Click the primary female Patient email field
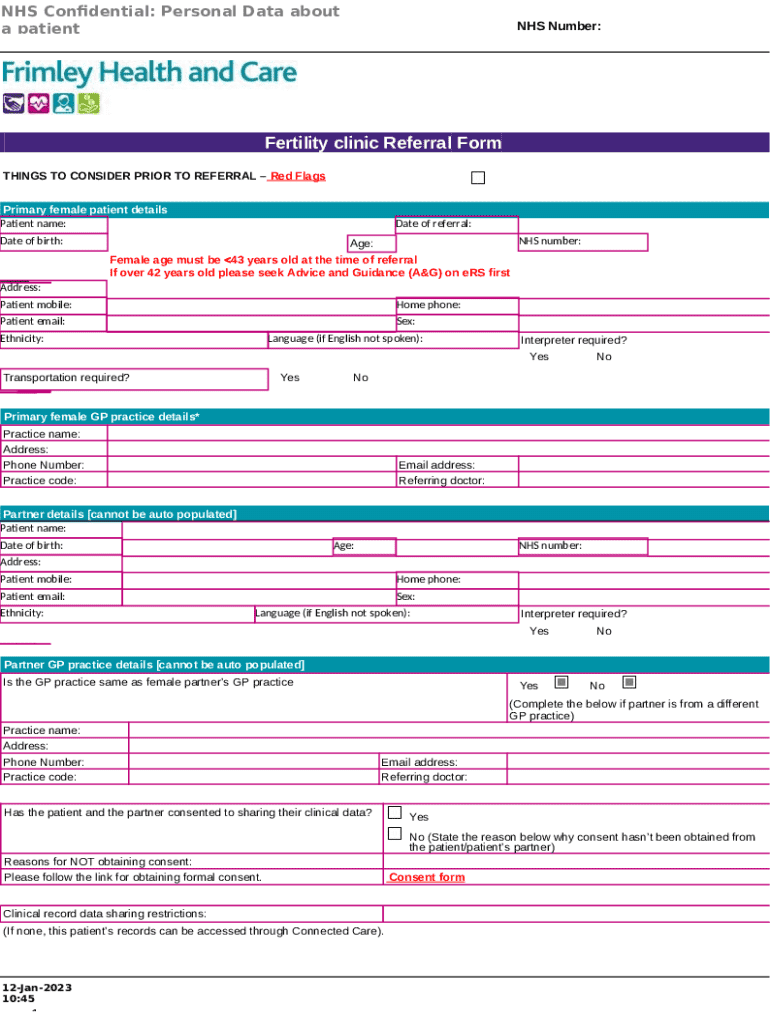770x1024 pixels. point(250,322)
